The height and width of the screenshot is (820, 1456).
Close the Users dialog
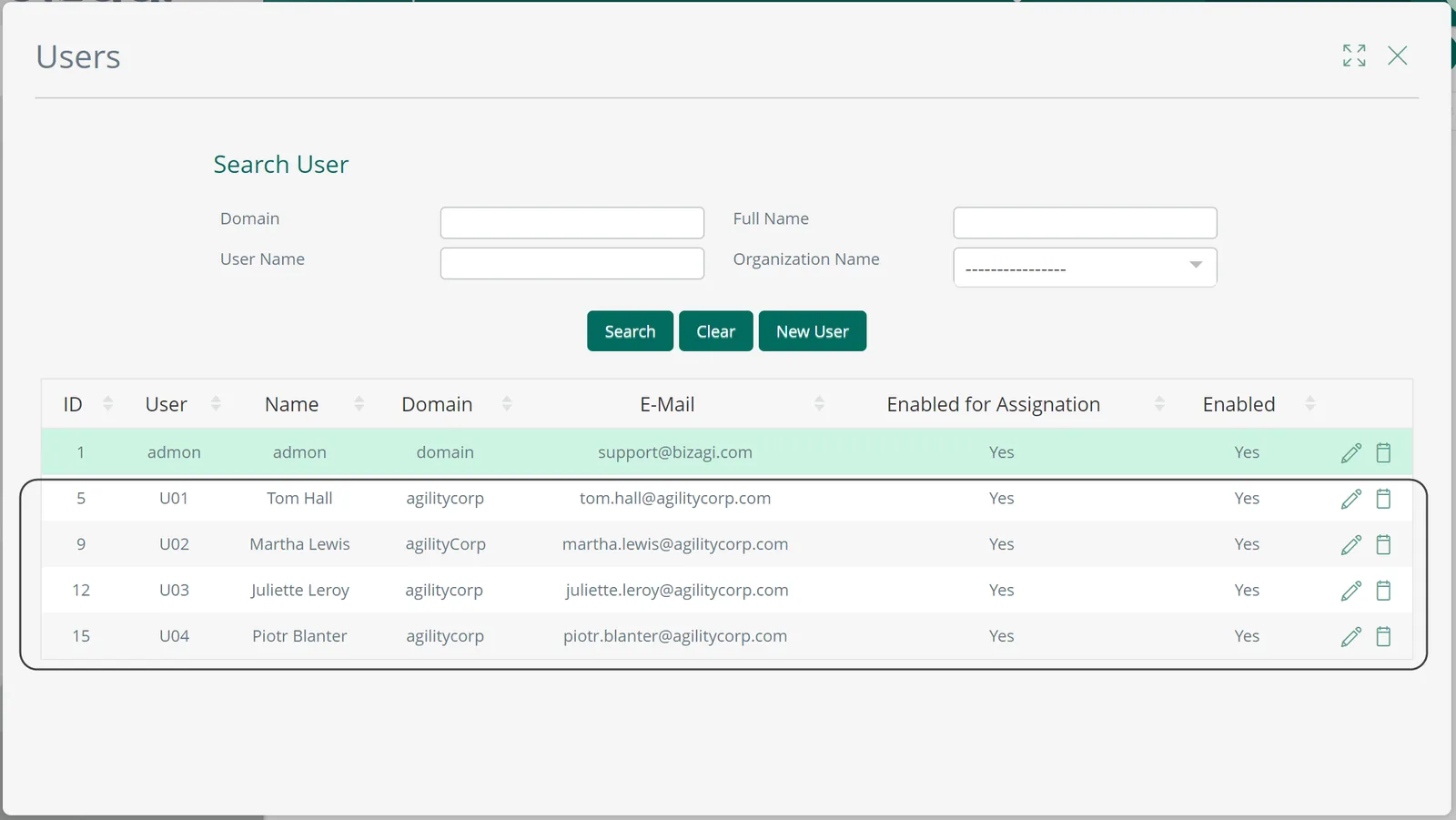pos(1398,56)
